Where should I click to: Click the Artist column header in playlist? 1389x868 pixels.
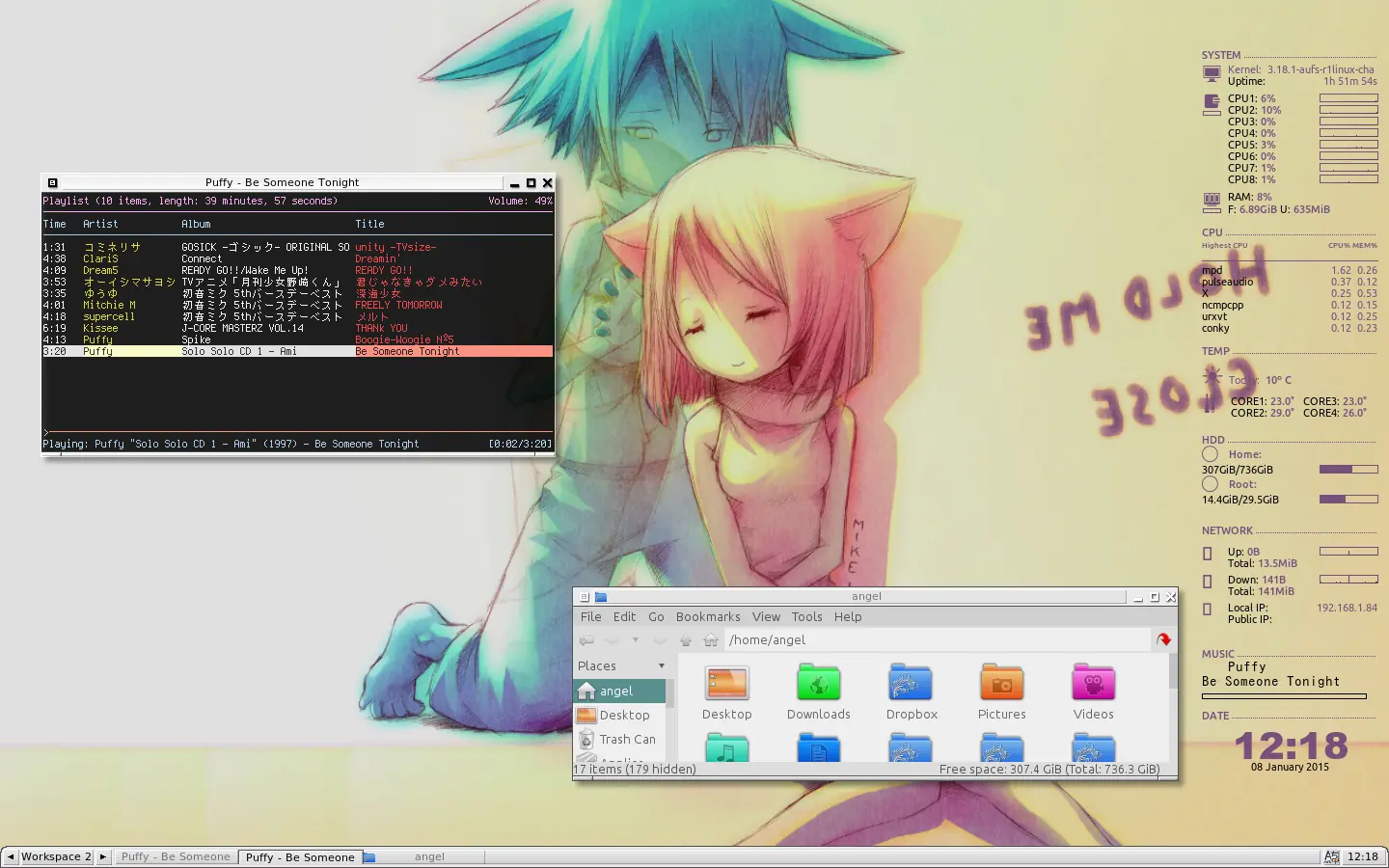(x=100, y=224)
